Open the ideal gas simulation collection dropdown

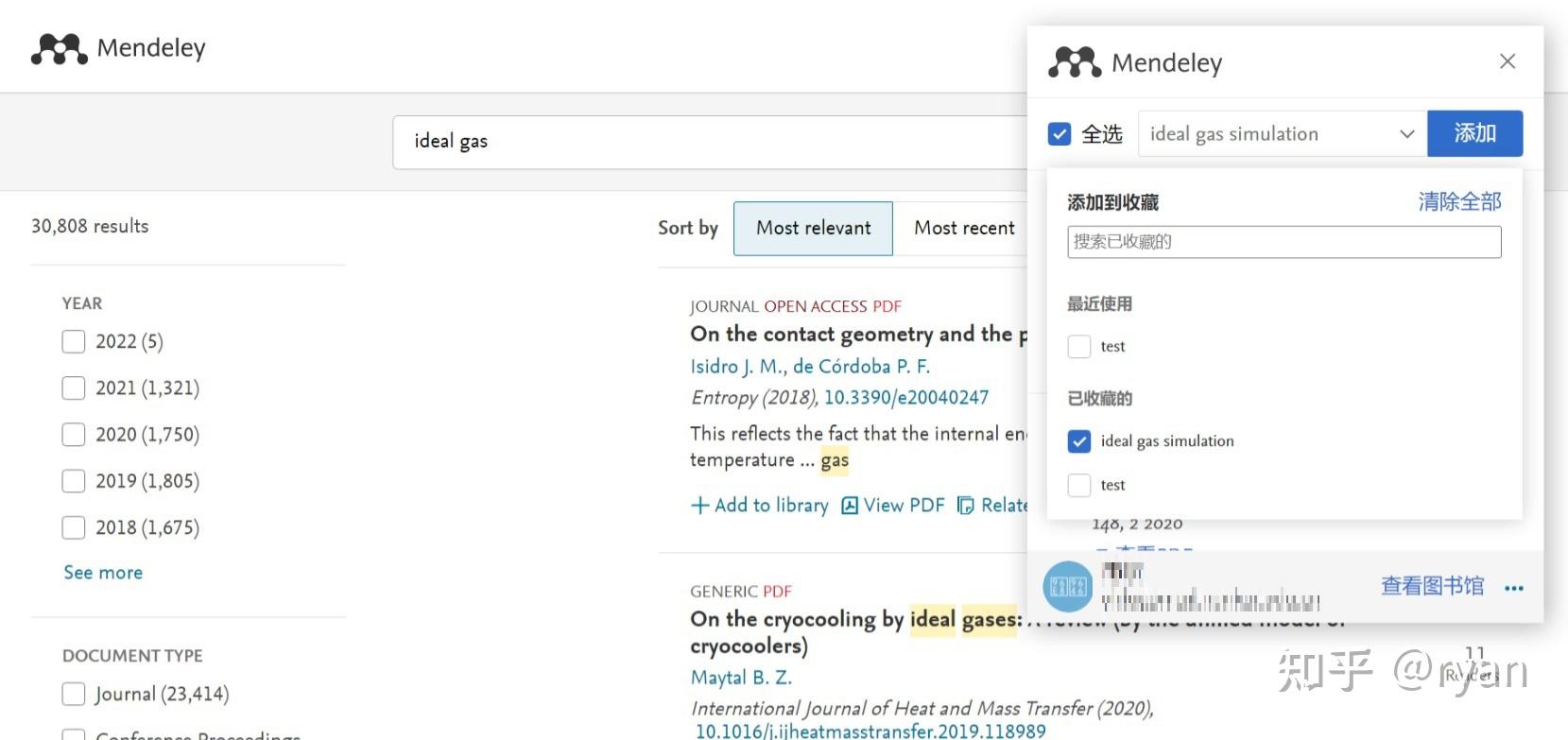tap(1407, 133)
